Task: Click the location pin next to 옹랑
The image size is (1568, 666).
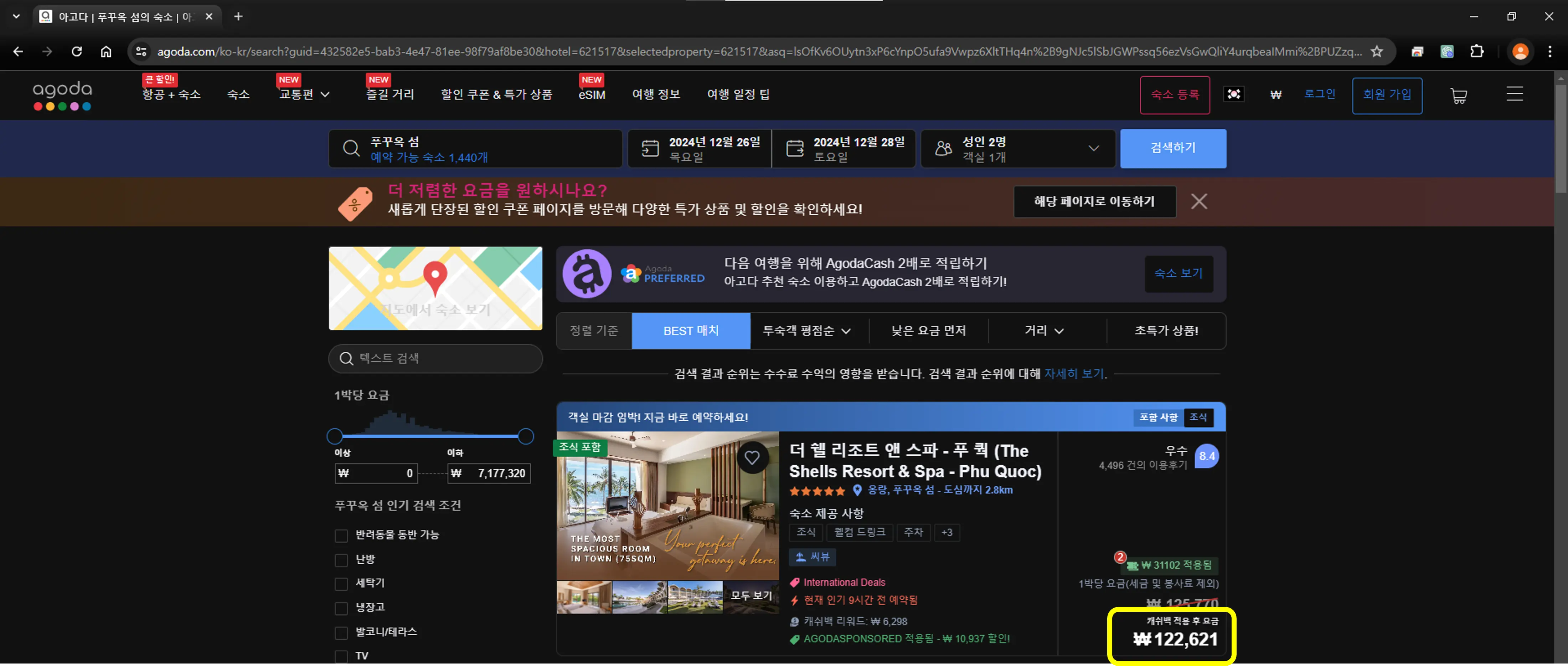Action: (857, 490)
